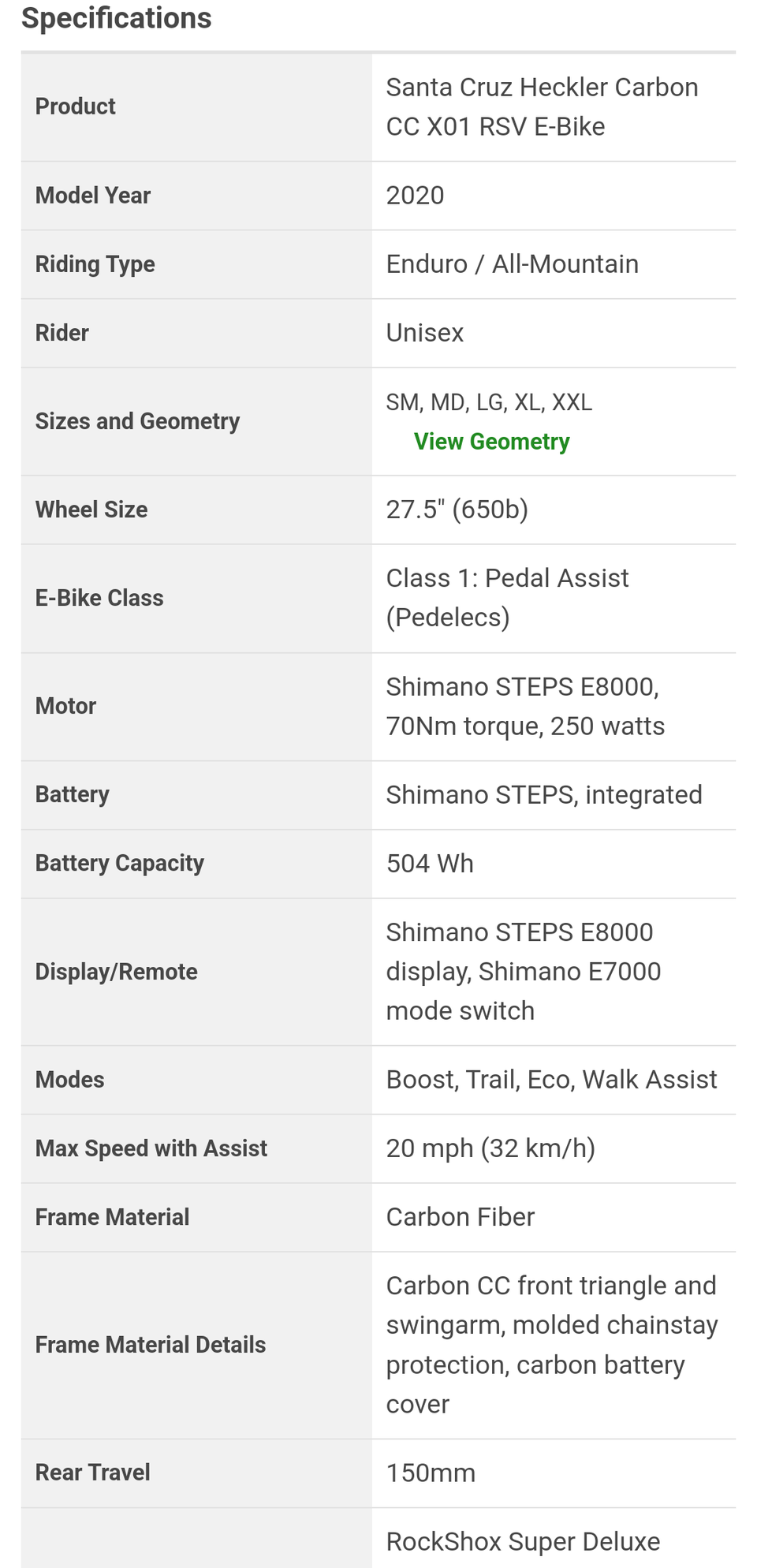Image resolution: width=757 pixels, height=1568 pixels.
Task: Select the Boost, Trail, Eco, Walk Assist modes
Action: pyautogui.click(x=551, y=1080)
